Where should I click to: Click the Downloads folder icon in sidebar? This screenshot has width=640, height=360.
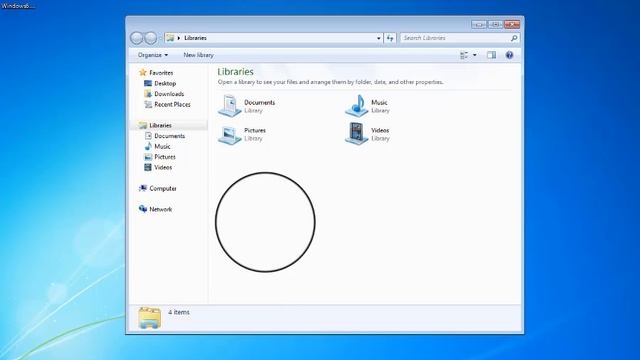click(148, 94)
